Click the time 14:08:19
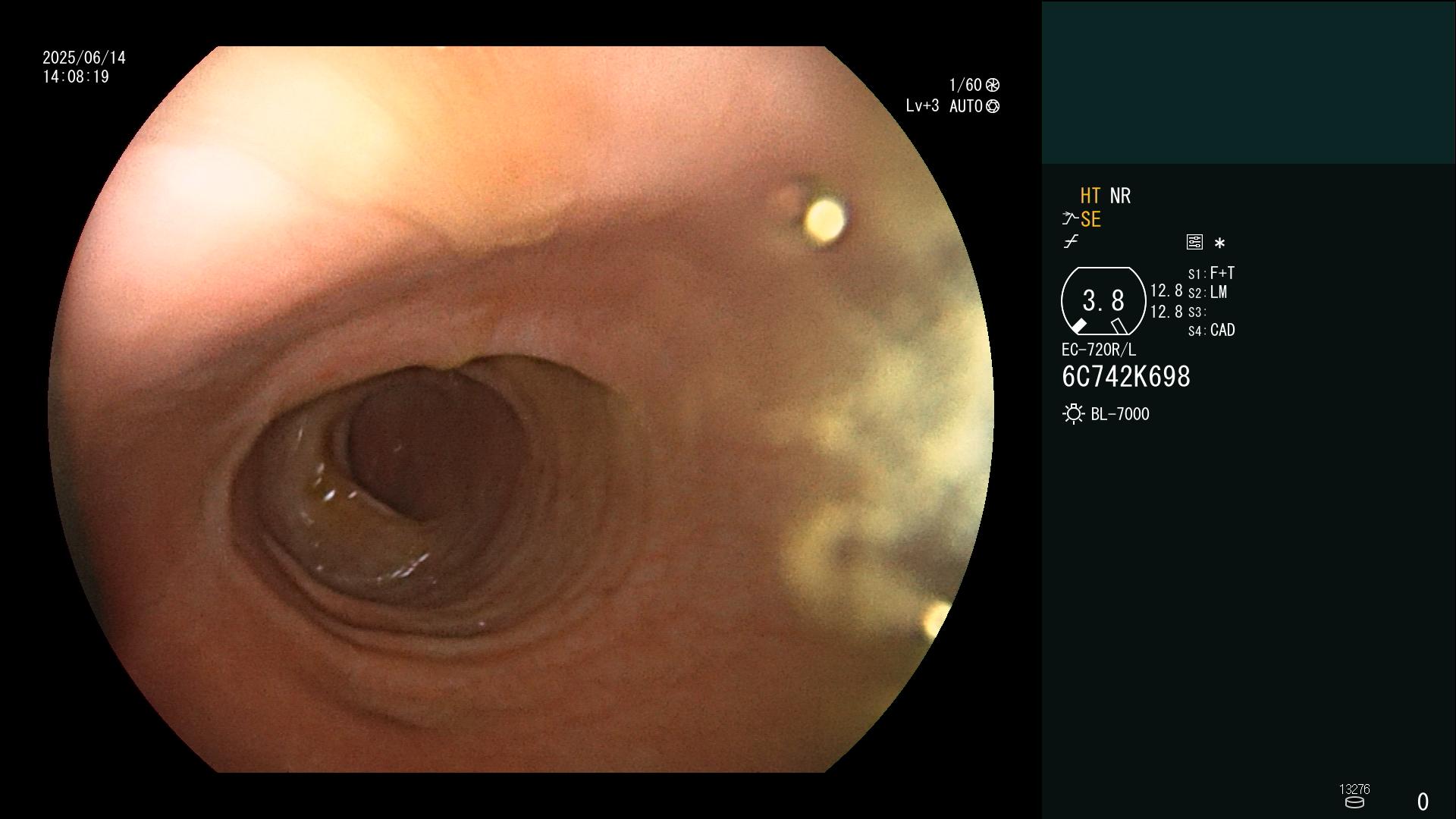This screenshot has height=819, width=1456. click(x=76, y=77)
